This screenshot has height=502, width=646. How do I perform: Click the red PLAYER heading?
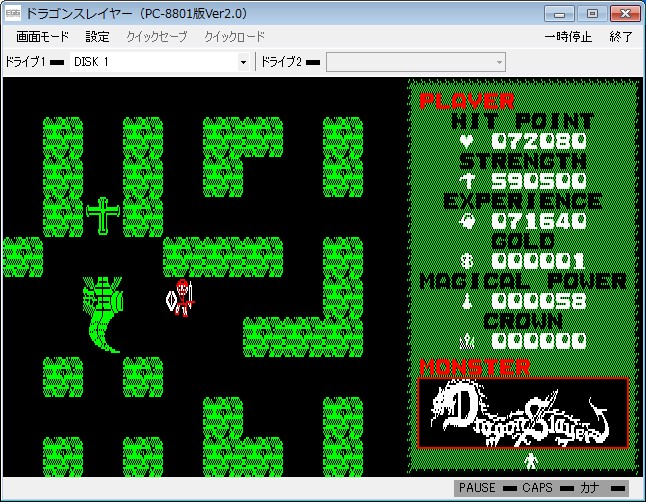tap(467, 101)
